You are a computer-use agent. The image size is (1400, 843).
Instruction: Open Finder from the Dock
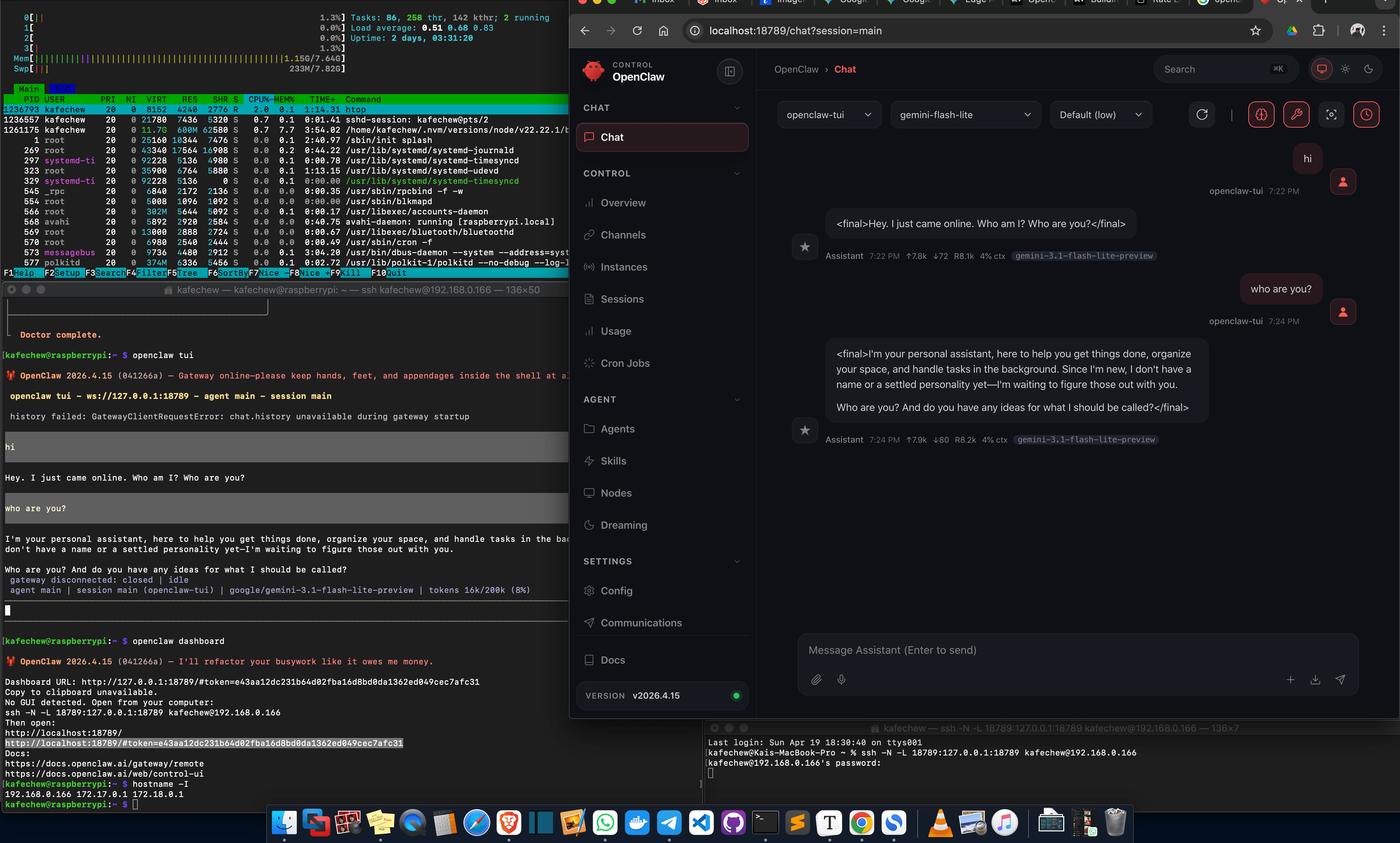point(284,823)
